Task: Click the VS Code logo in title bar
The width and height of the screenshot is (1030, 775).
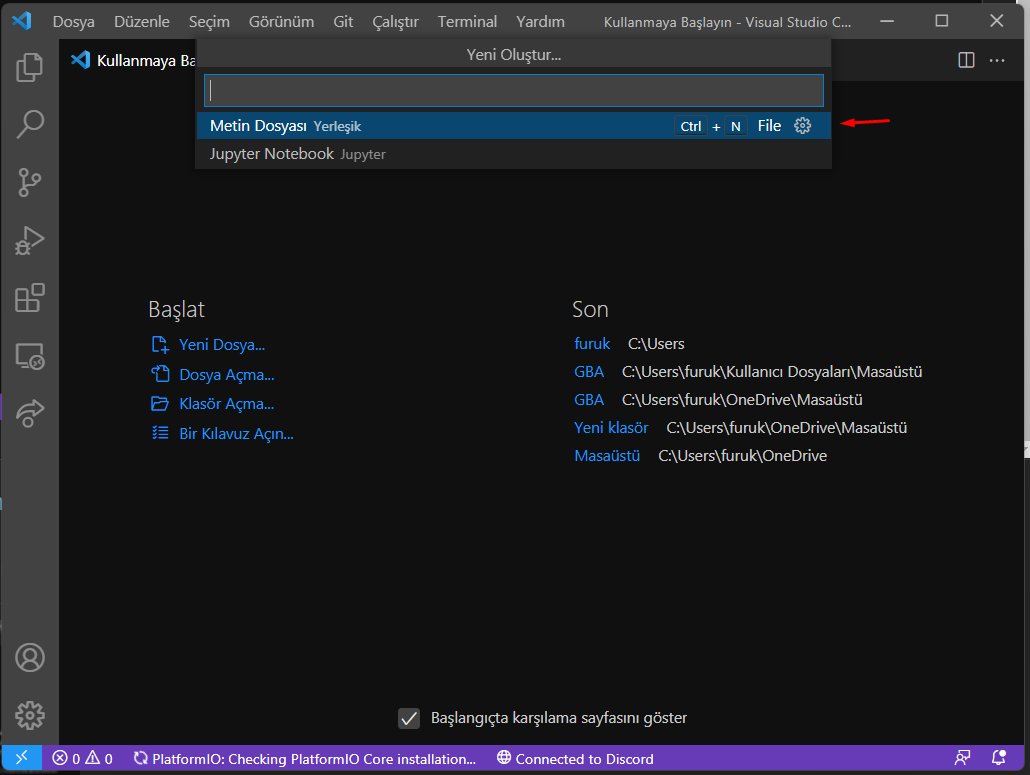Action: [x=22, y=21]
